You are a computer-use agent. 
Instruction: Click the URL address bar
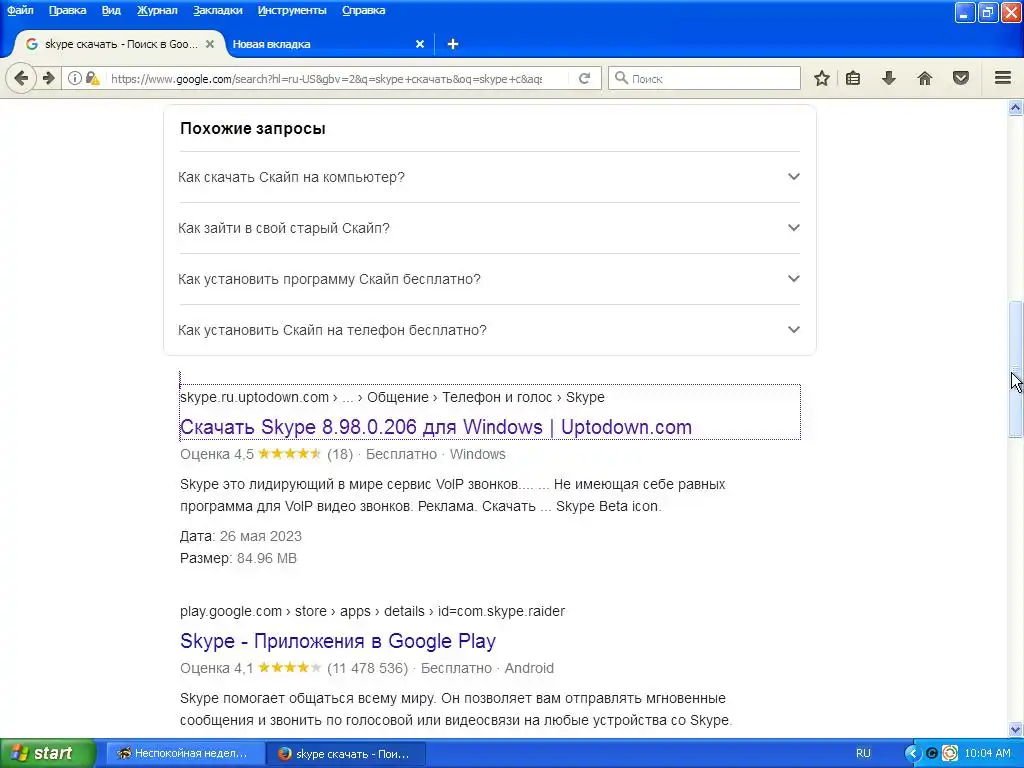click(327, 78)
